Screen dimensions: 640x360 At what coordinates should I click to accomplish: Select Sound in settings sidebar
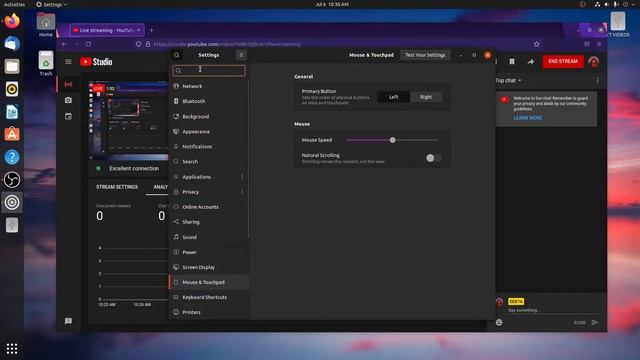click(209, 237)
